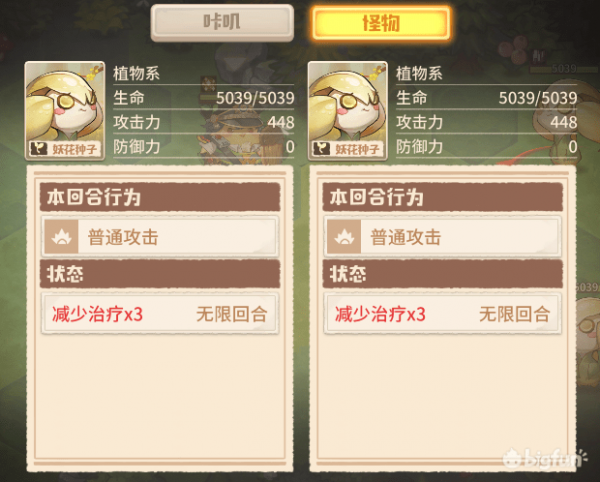Tap the right 普通攻击 attack icon
Image resolution: width=600 pixels, height=482 pixels.
pos(344,237)
